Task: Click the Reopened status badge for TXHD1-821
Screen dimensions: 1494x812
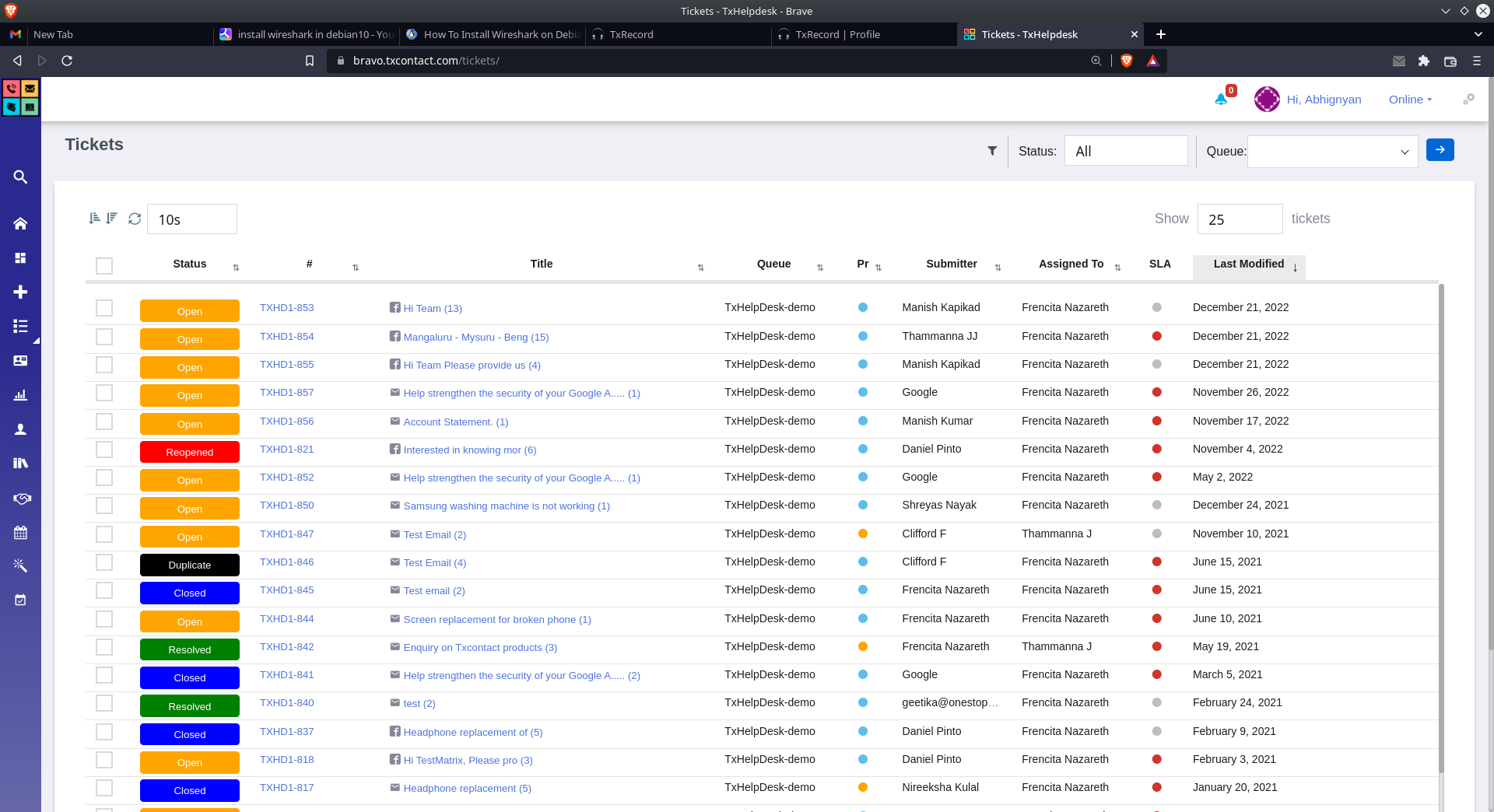Action: tap(190, 452)
